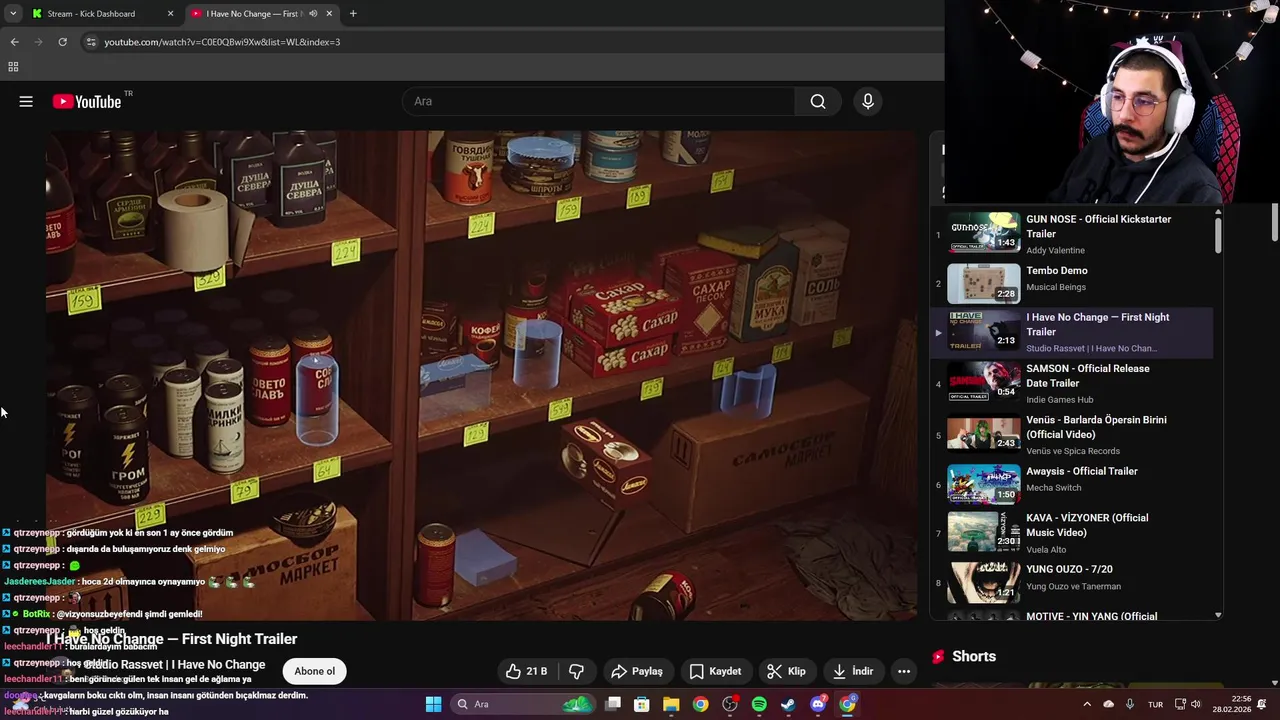Viewport: 1280px width, 720px height.
Task: Play GUN NOSE Kickstarter Trailer thumbnail
Action: point(984,232)
